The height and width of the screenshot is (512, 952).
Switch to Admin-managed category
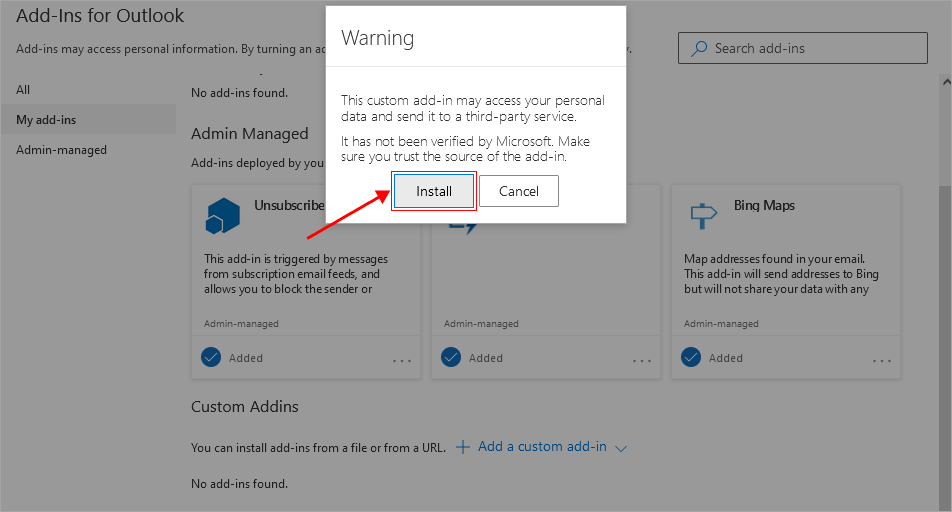click(61, 150)
